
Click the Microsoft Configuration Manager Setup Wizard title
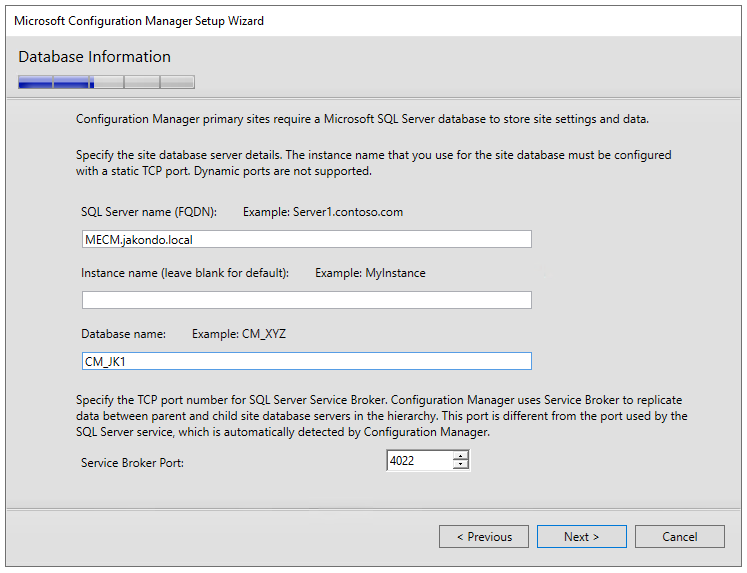coord(139,21)
